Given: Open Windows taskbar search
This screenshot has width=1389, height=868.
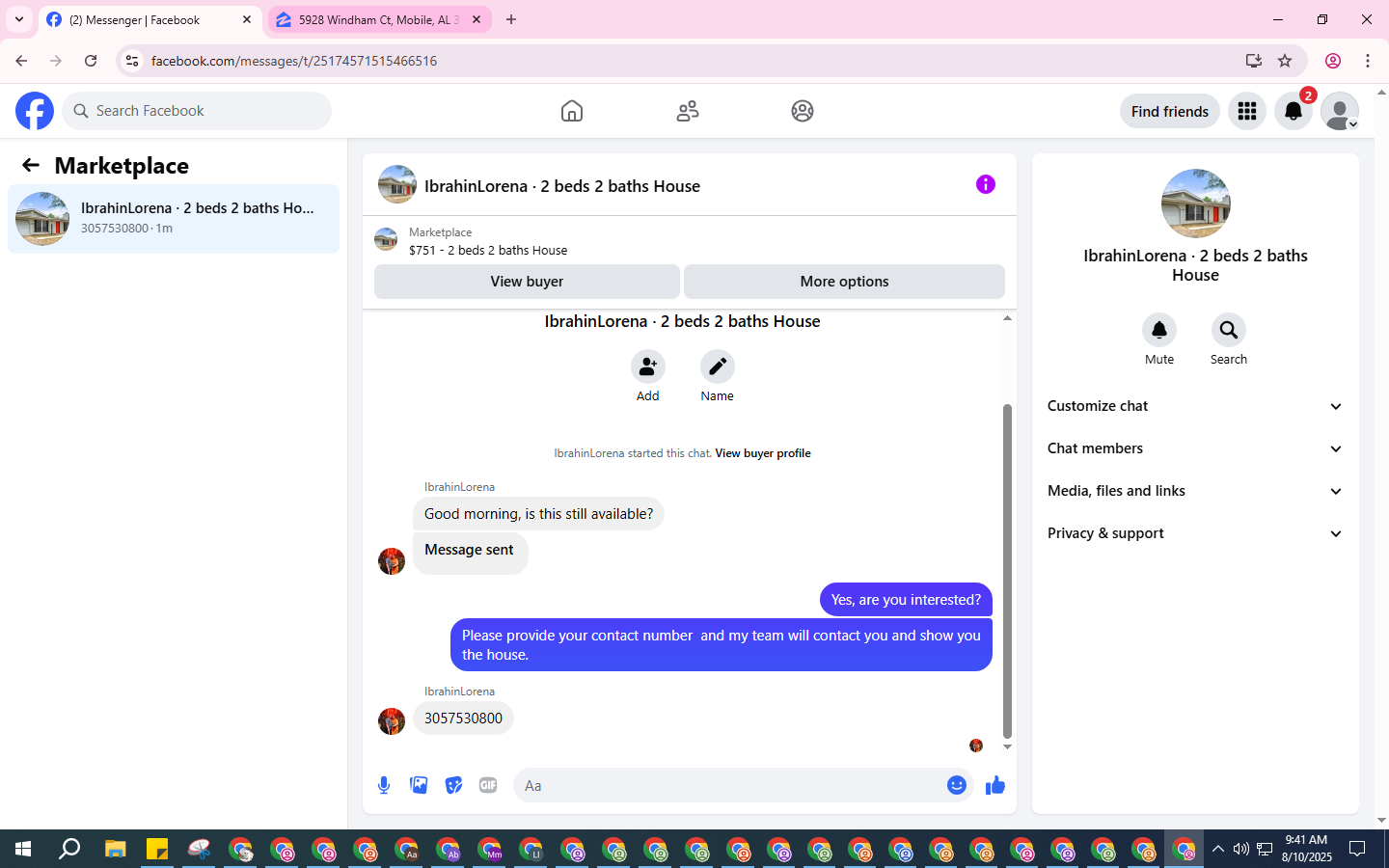Looking at the screenshot, I should pos(69,849).
